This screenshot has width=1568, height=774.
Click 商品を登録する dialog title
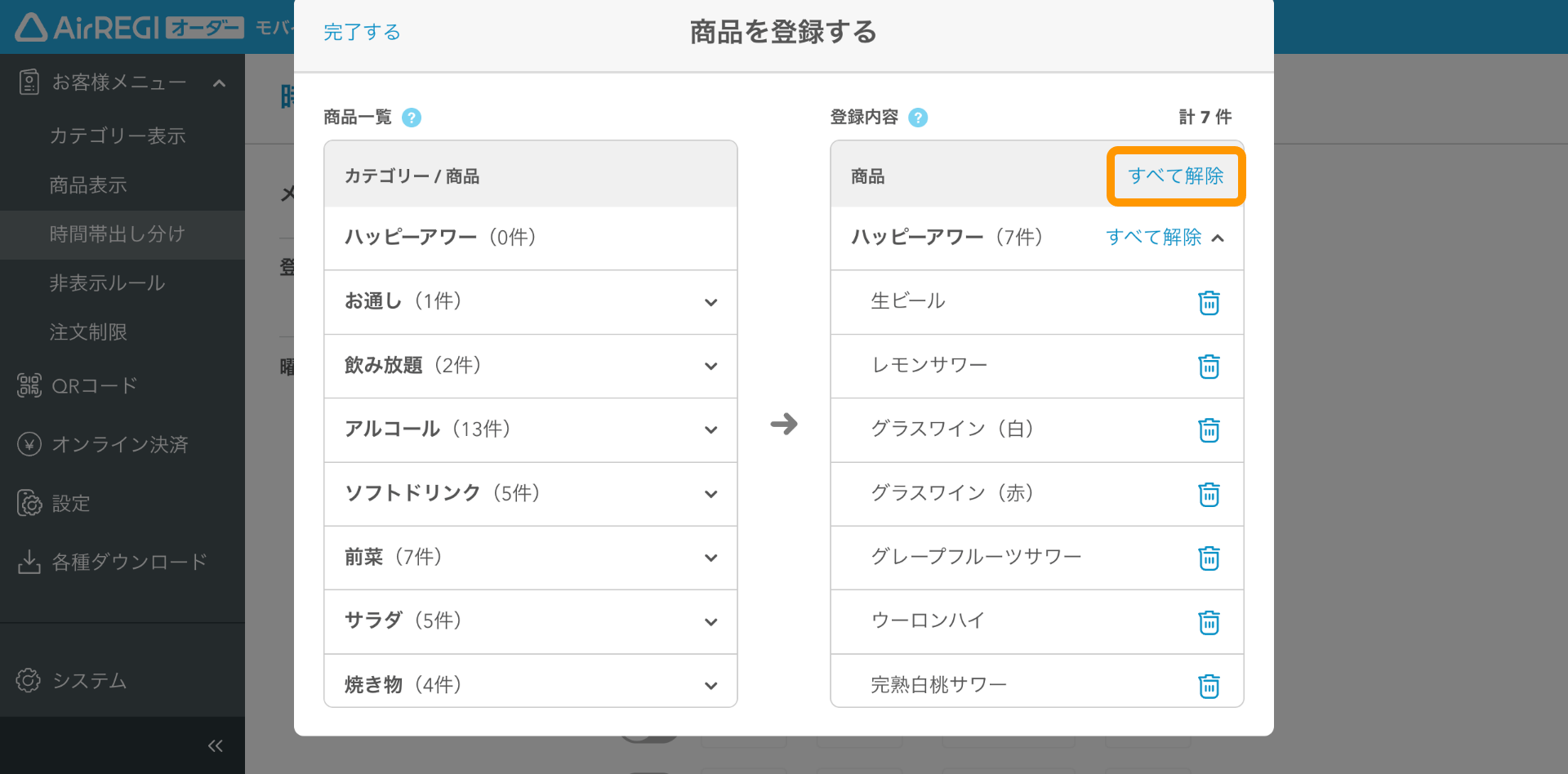pyautogui.click(x=783, y=32)
